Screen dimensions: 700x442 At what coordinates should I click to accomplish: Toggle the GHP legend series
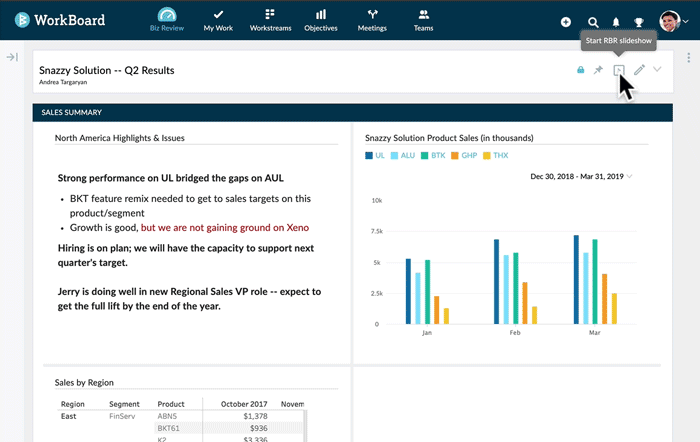[464, 155]
